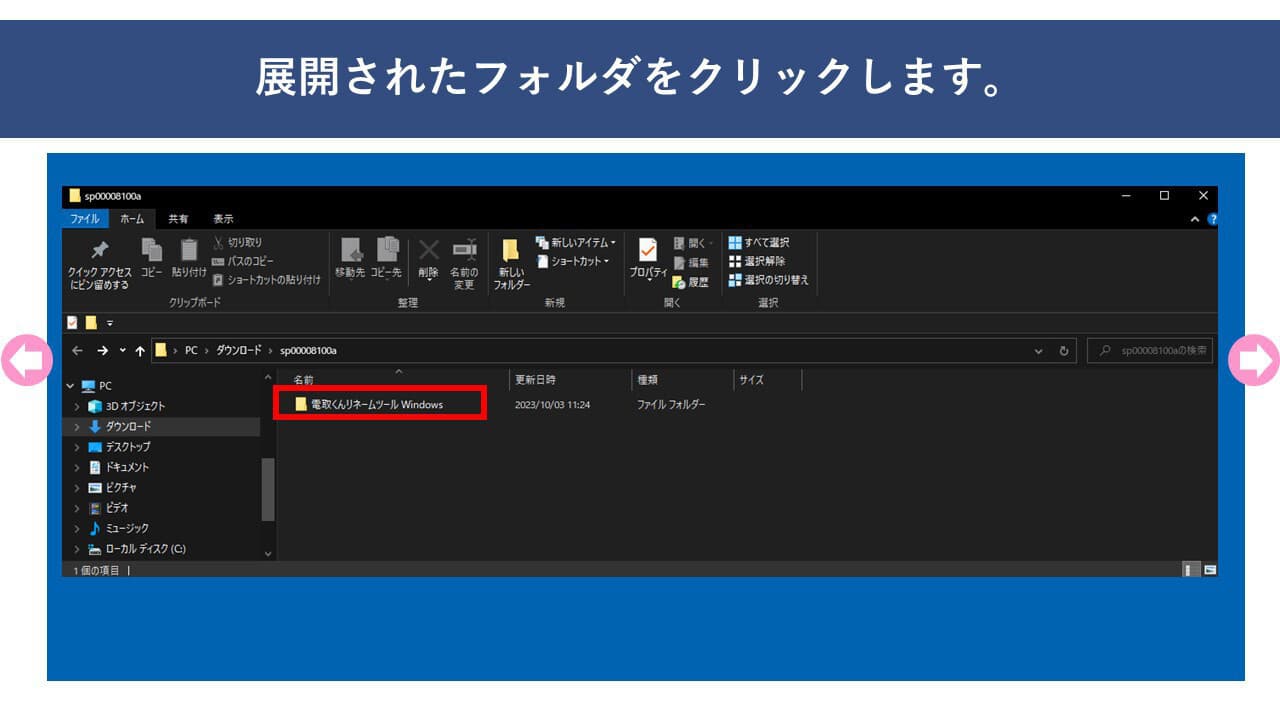This screenshot has height=720, width=1280.
Task: Open recent locations dropdown next to forward arrow
Action: (122, 351)
